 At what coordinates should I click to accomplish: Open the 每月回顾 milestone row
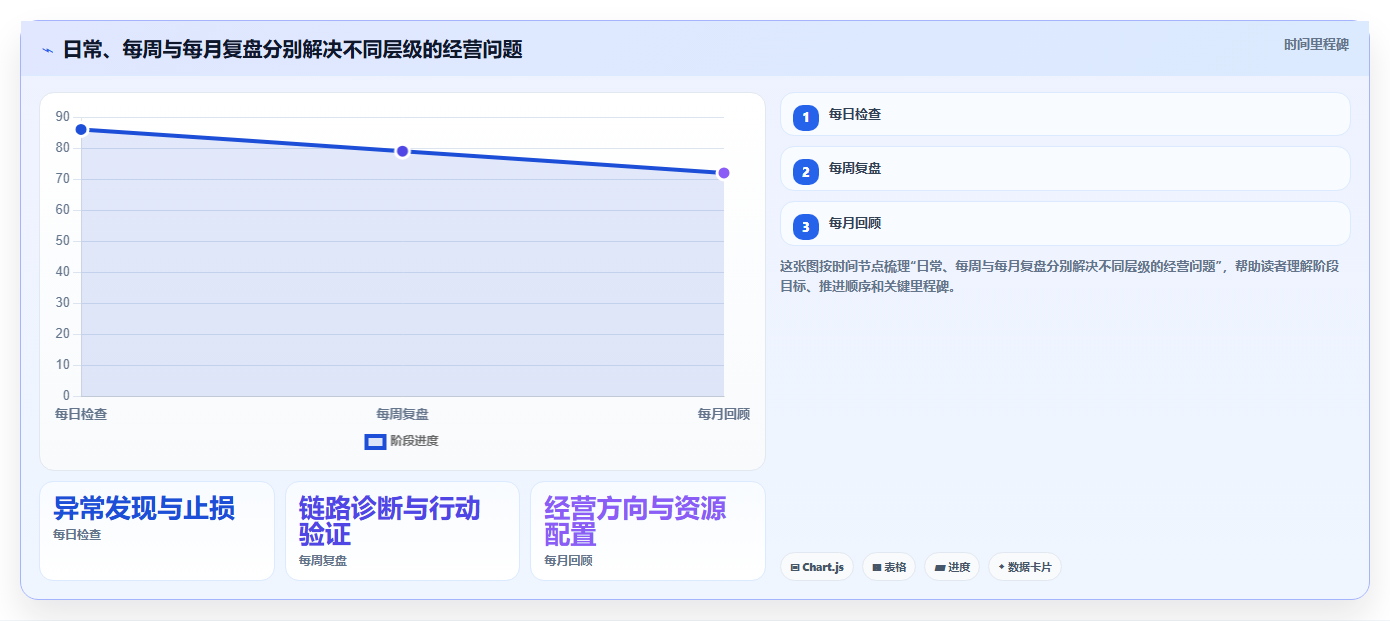[x=1065, y=224]
